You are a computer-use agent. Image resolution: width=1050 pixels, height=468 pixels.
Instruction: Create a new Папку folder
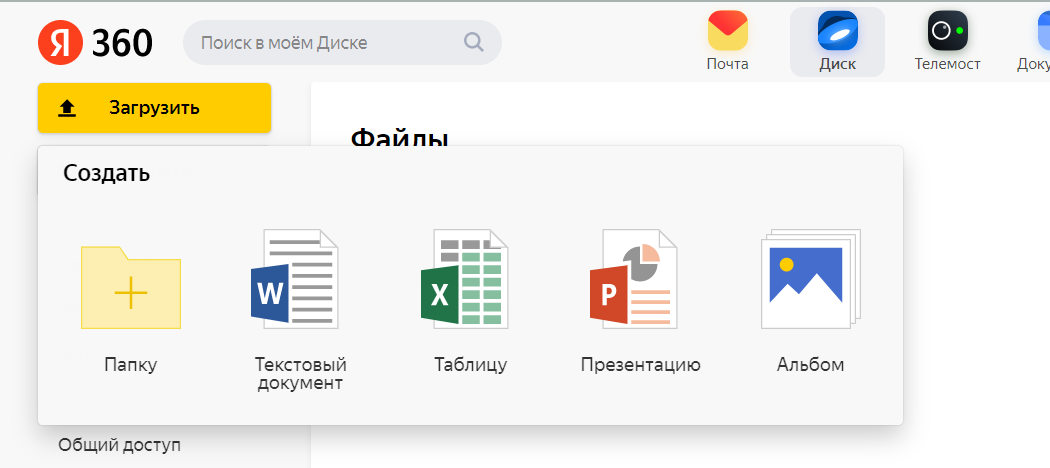131,309
